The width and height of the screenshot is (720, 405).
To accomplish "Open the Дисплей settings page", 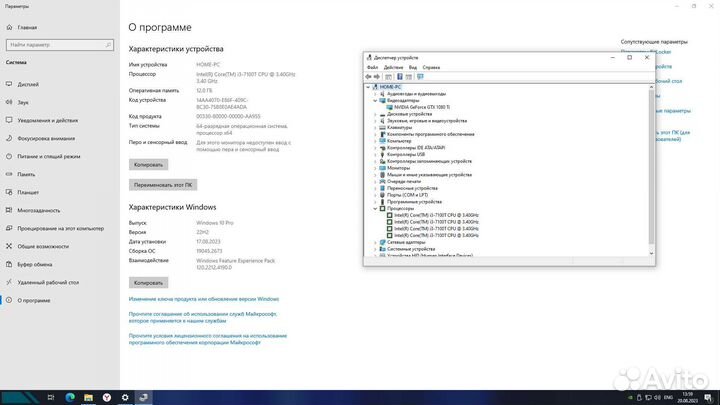I will (x=28, y=84).
